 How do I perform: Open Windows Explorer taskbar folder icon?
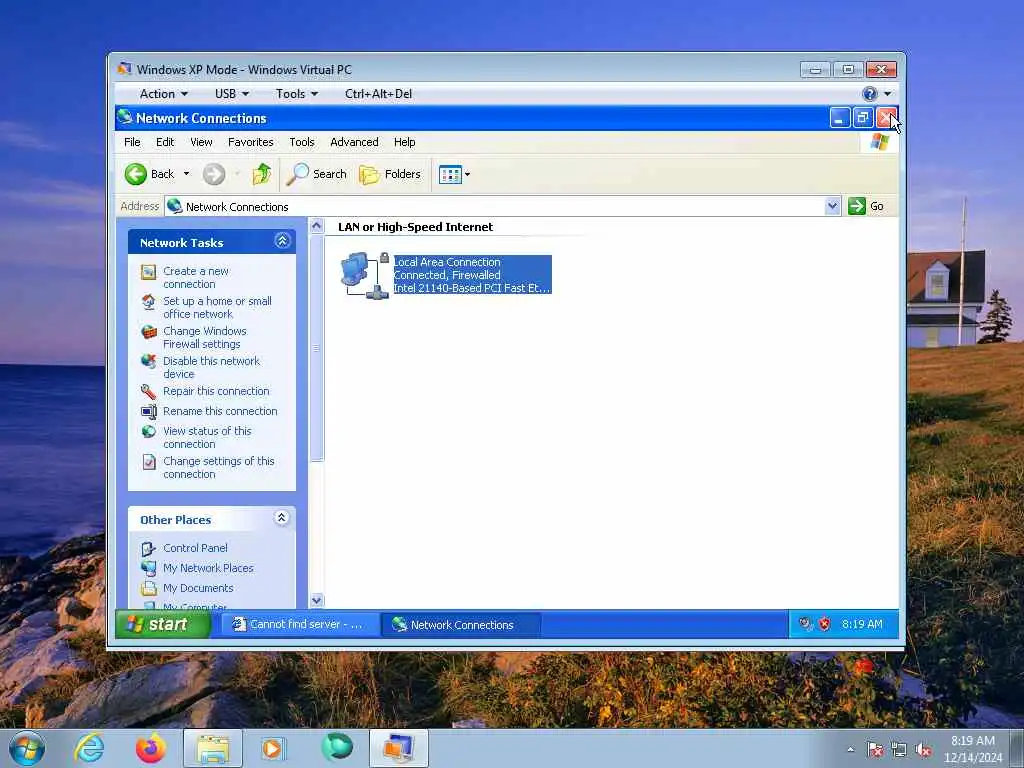click(x=213, y=748)
